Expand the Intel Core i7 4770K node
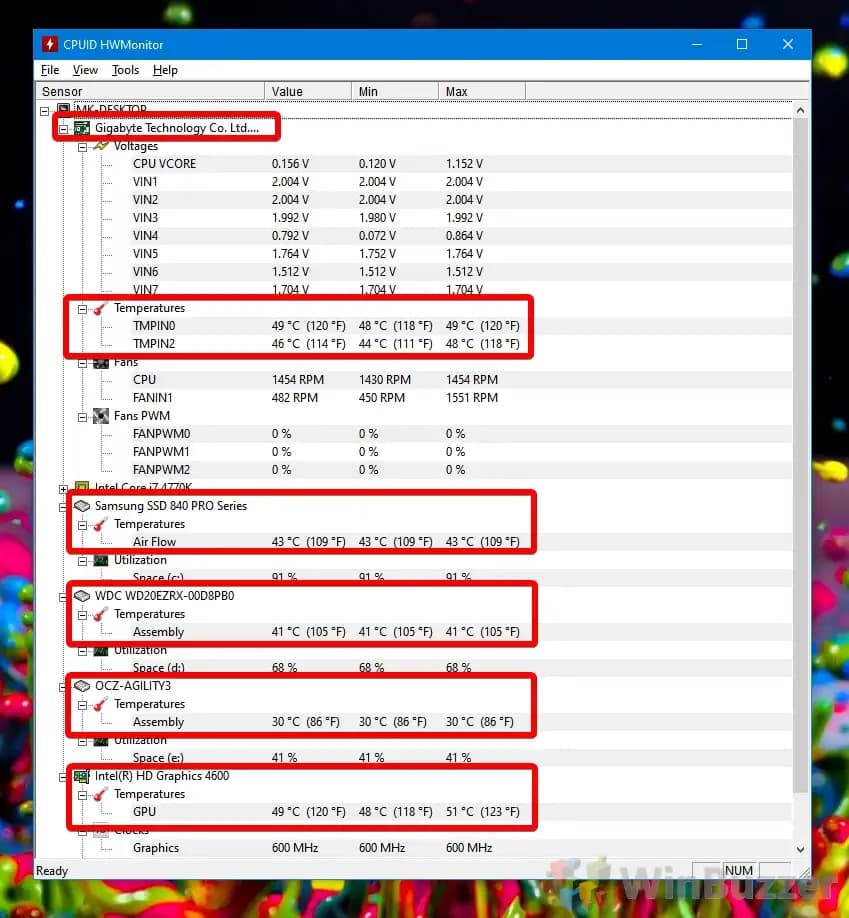 click(64, 489)
